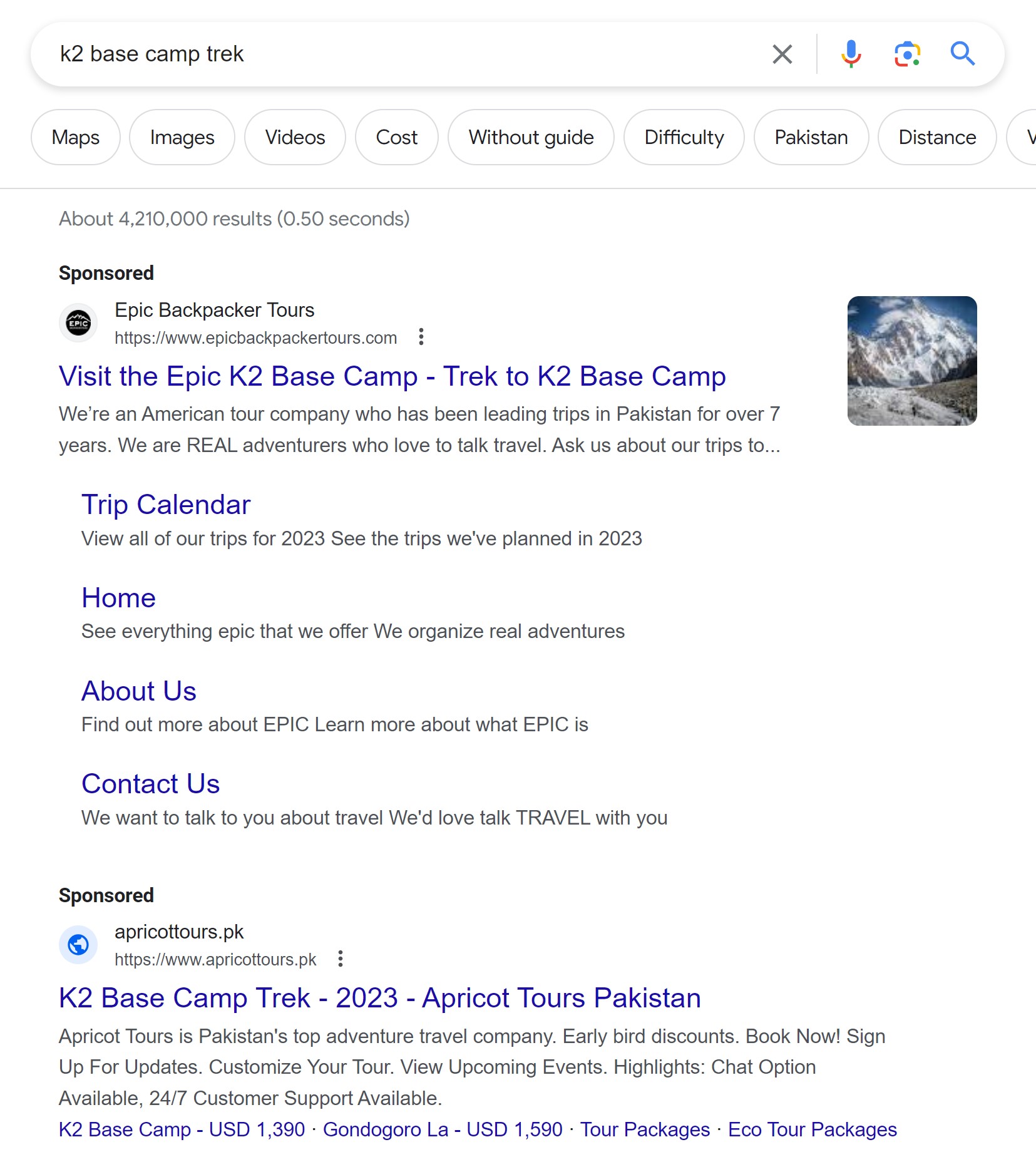Filter results by Cost chip
The height and width of the screenshot is (1152, 1036).
[x=396, y=138]
